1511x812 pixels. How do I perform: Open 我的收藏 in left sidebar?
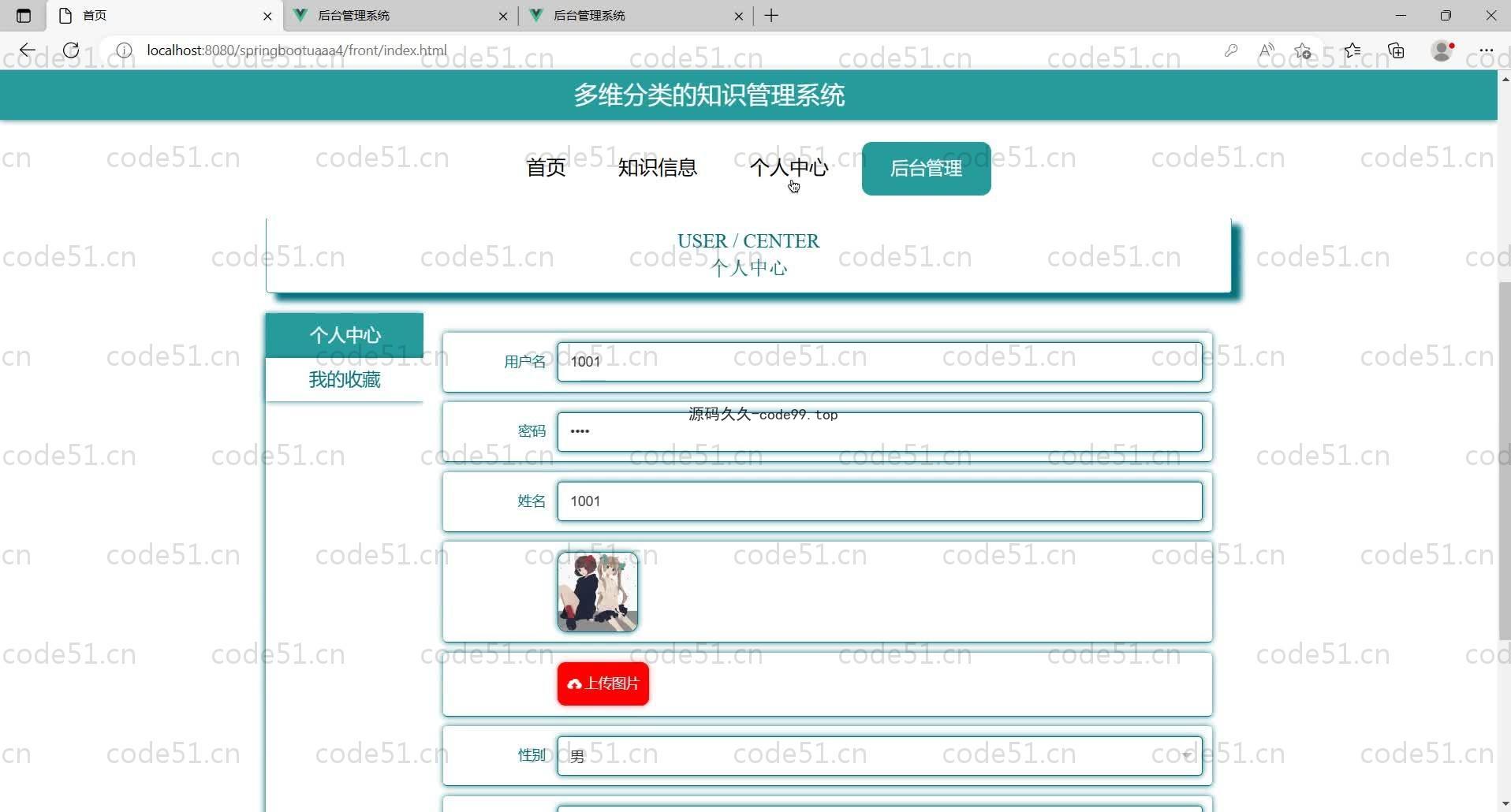click(345, 380)
